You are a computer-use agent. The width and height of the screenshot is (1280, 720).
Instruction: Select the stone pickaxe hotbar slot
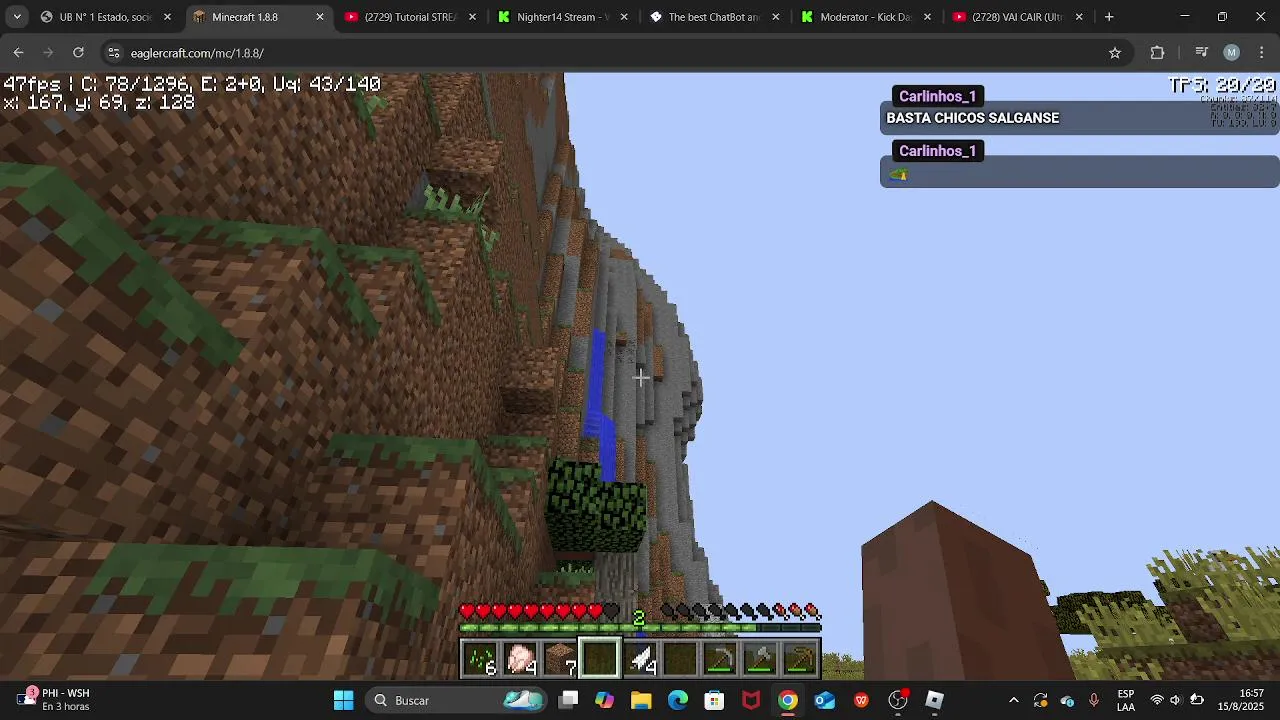(x=720, y=659)
